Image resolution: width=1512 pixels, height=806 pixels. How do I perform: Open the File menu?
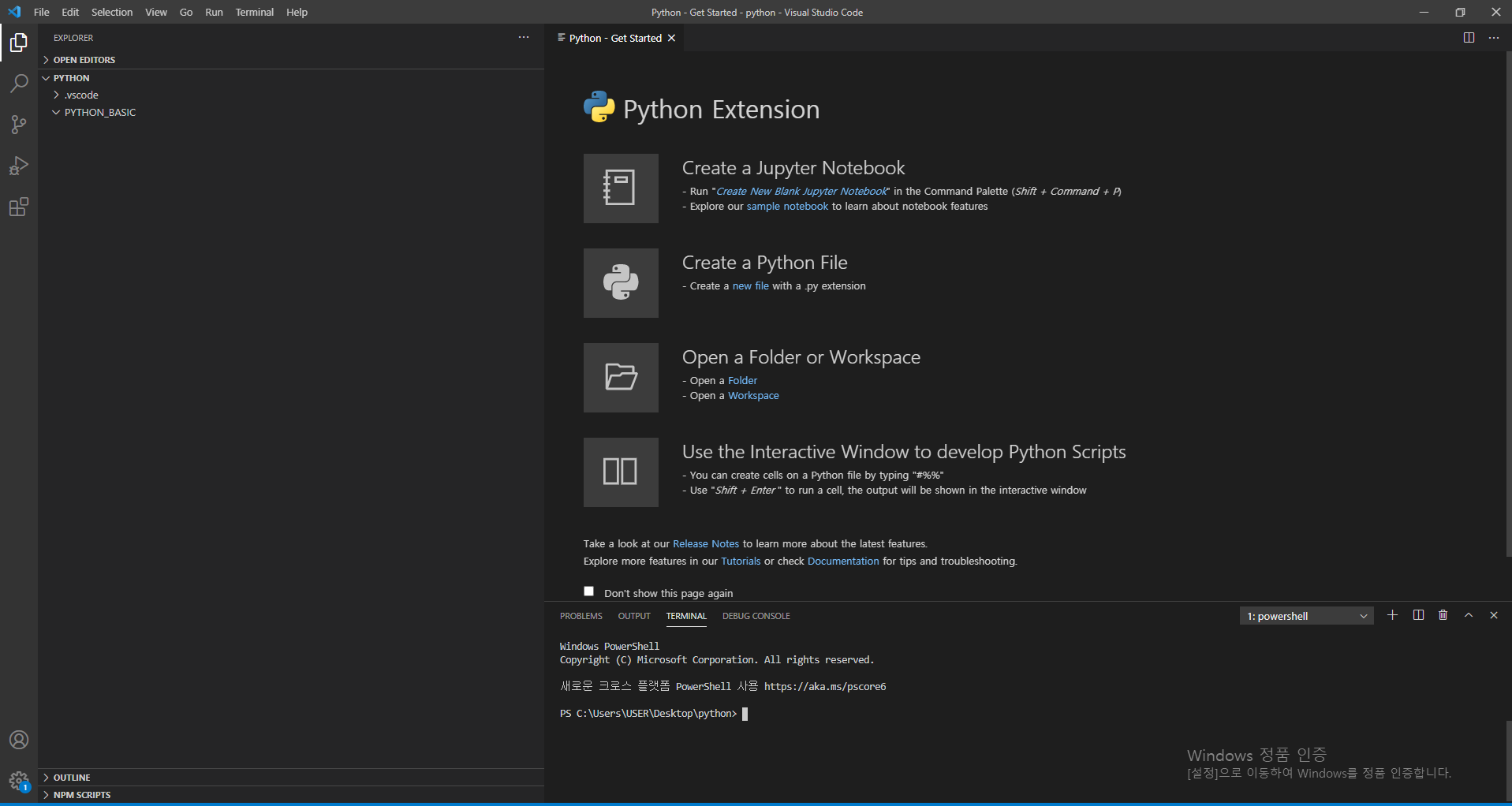coord(42,12)
